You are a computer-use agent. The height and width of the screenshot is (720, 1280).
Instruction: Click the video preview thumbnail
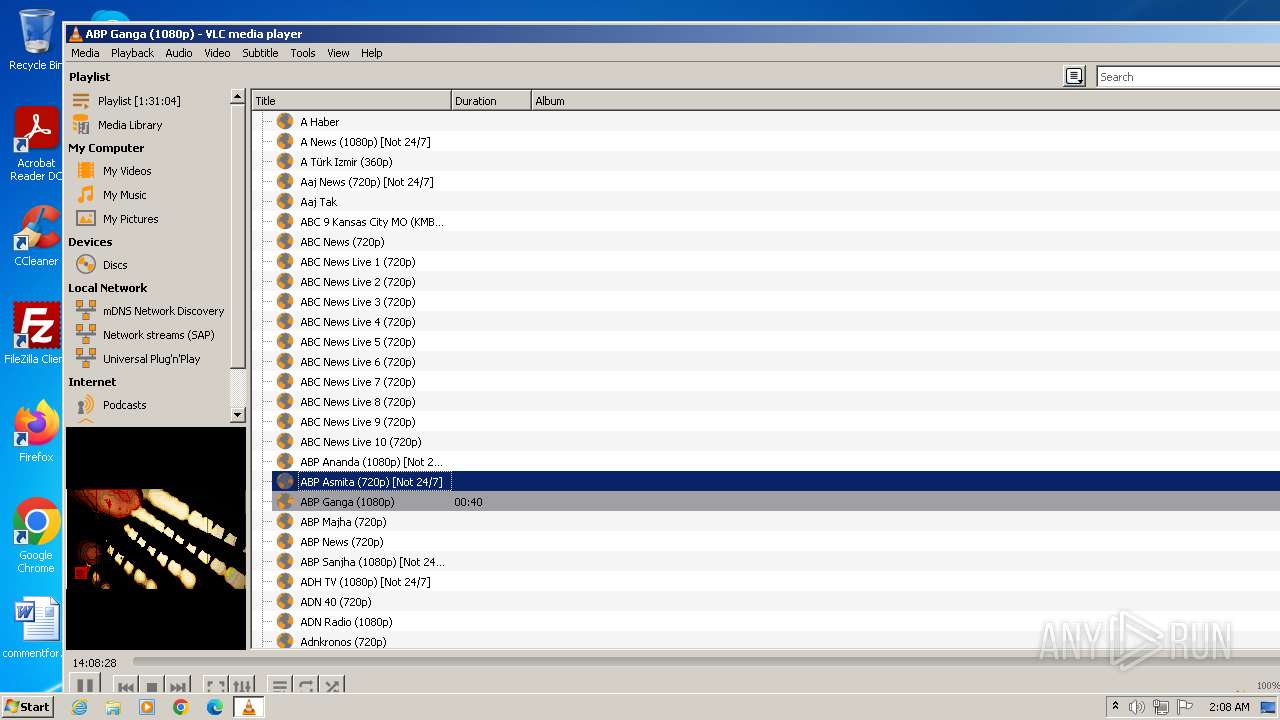156,539
